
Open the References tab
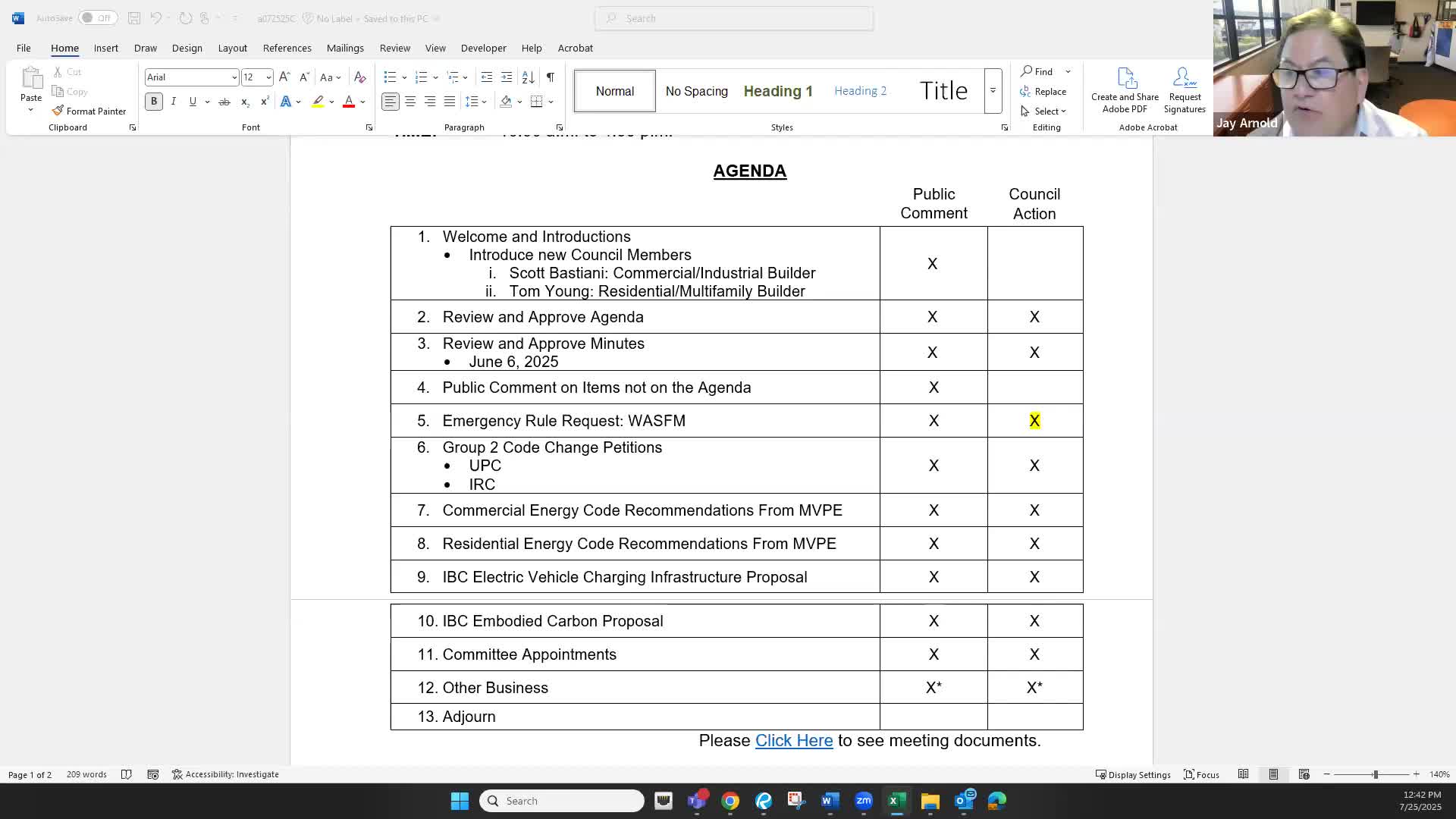coord(287,48)
